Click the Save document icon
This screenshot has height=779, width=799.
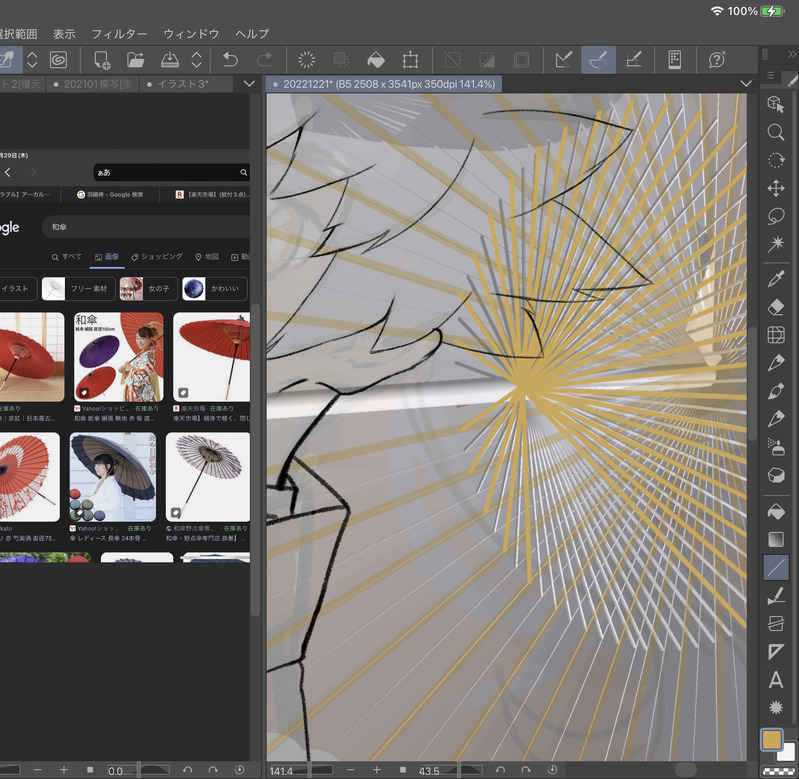tap(170, 60)
